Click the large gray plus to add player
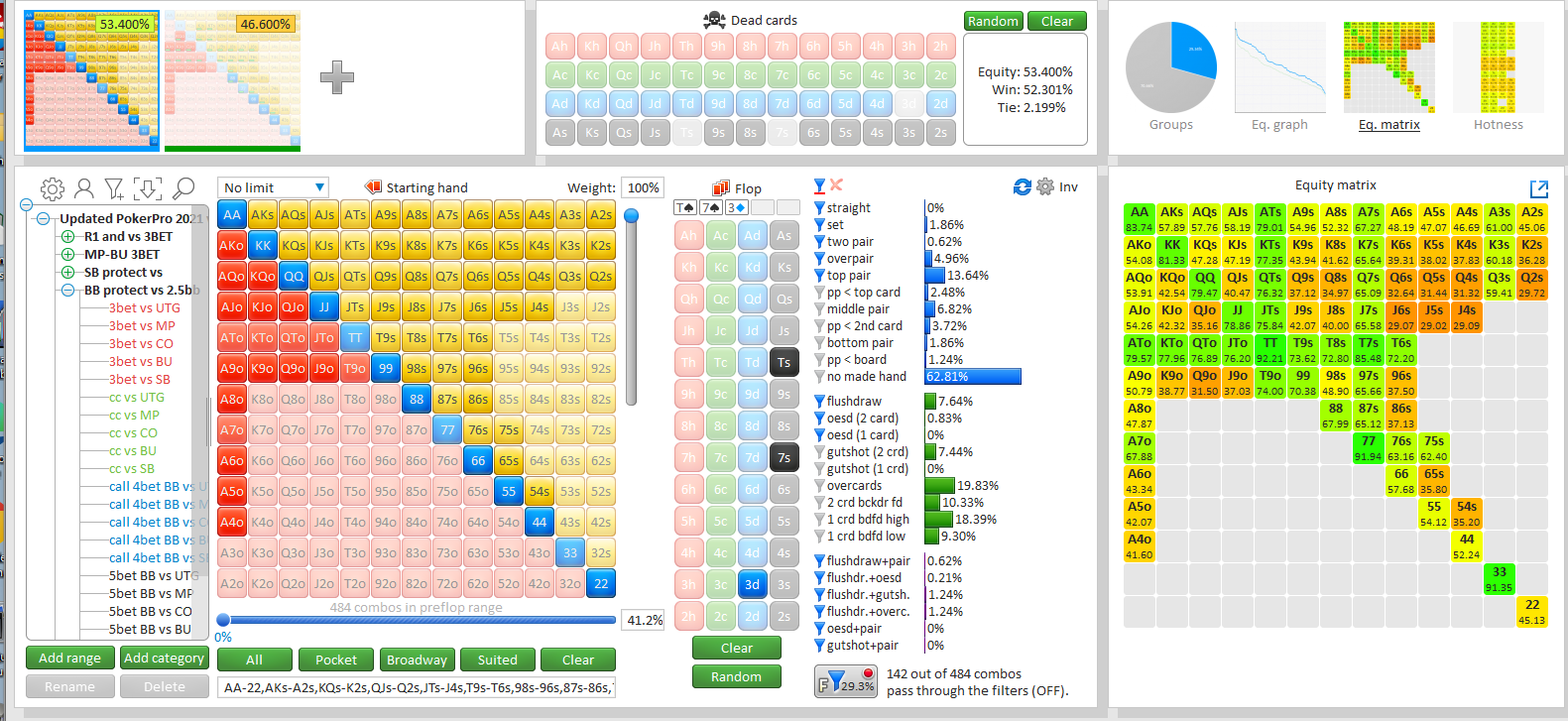The image size is (1568, 721). (337, 77)
